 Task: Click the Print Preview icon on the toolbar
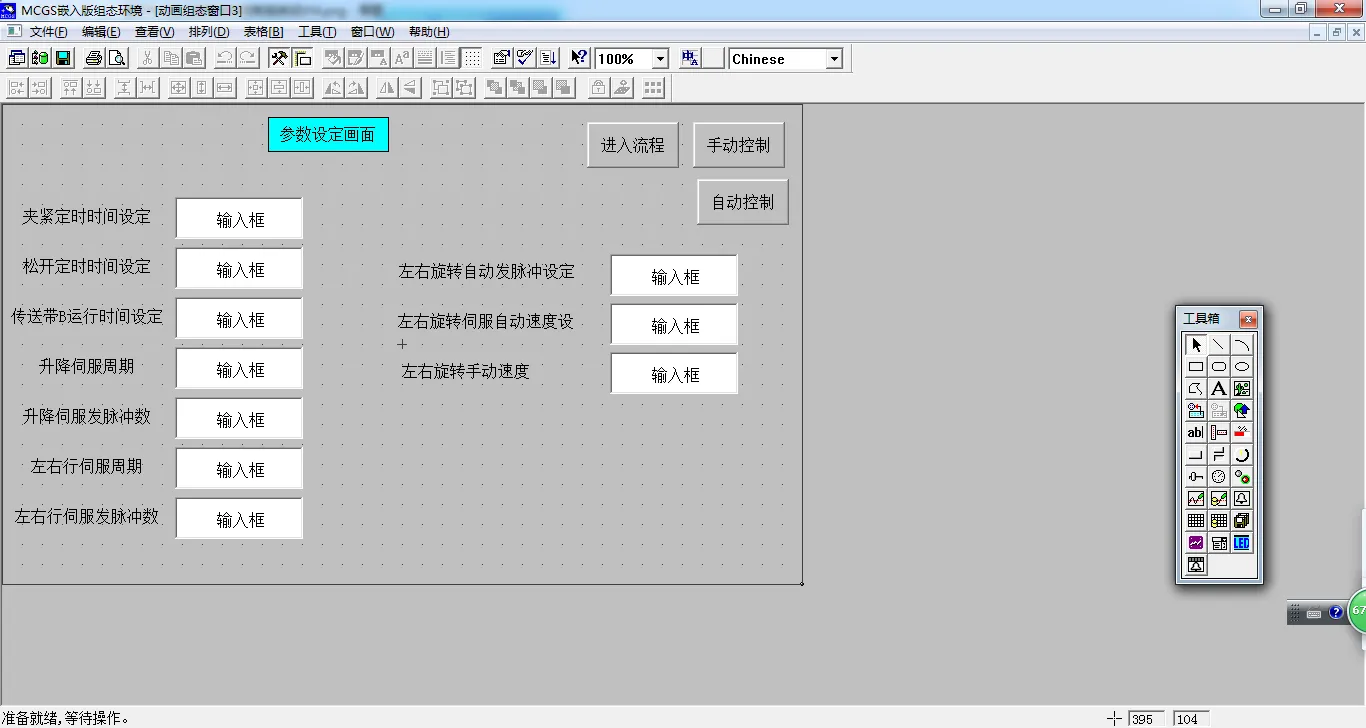[117, 61]
